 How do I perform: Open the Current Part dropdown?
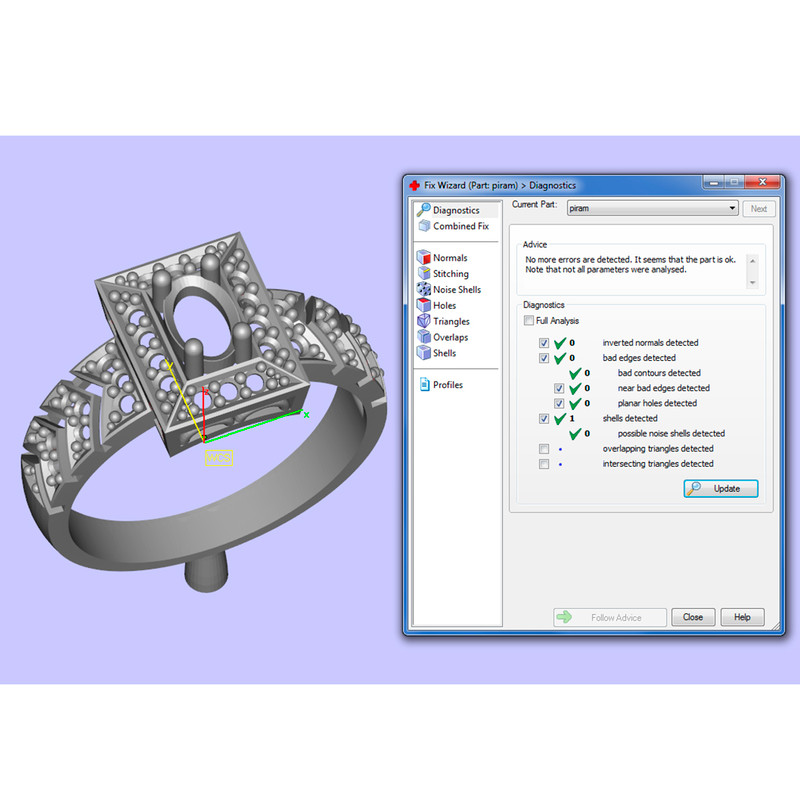click(x=652, y=209)
